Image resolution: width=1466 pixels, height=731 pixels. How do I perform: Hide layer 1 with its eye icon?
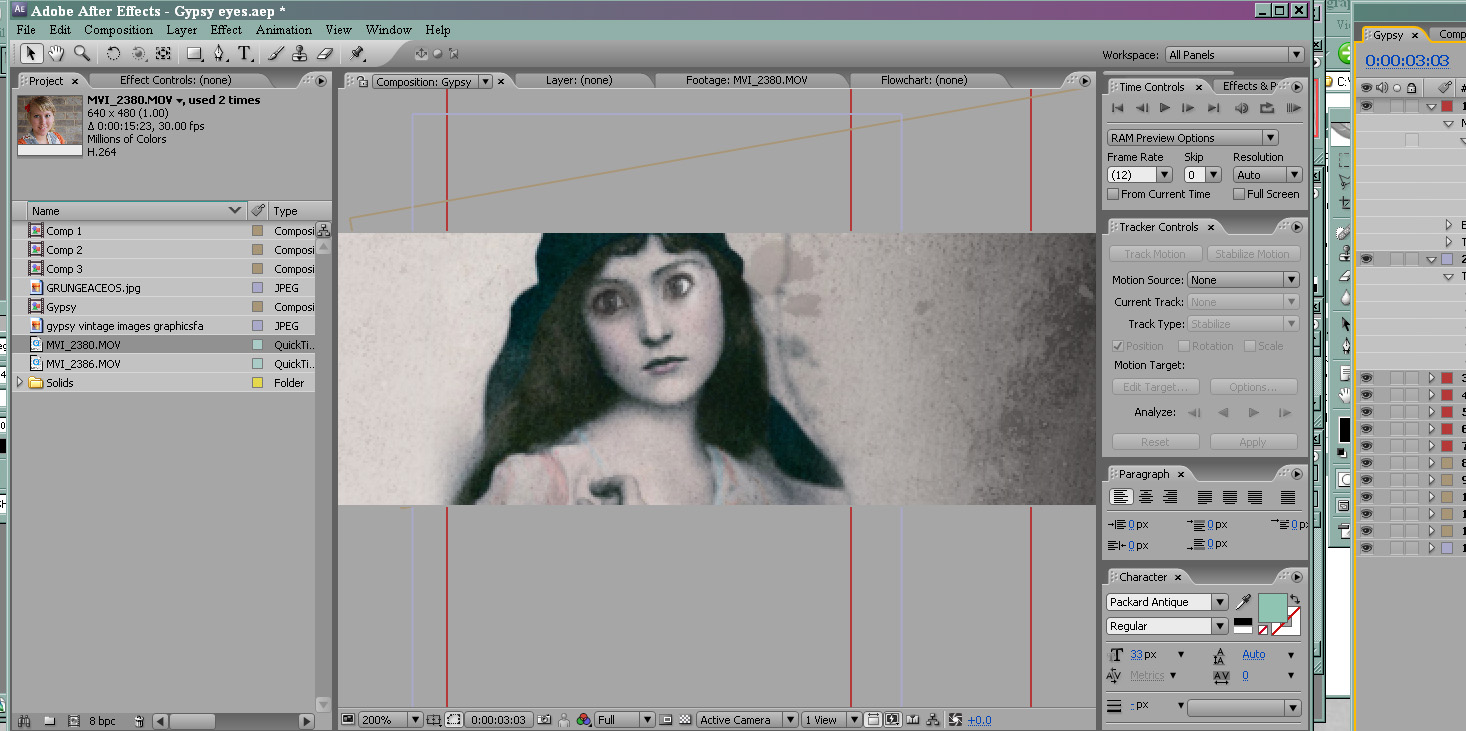[1367, 106]
